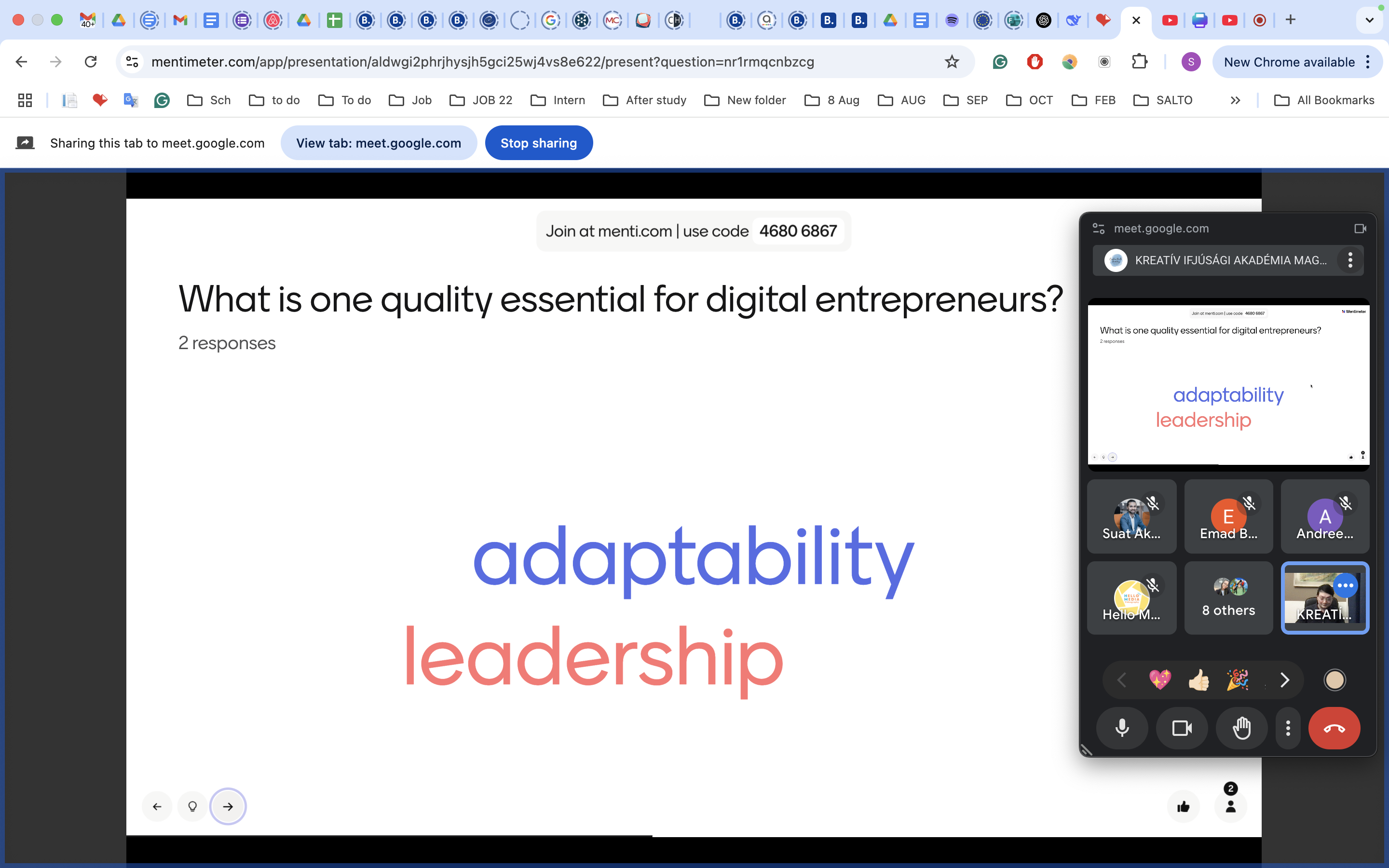Expand hidden bookmarks overflow chevron
Image resolution: width=1389 pixels, height=868 pixels.
coord(1235,100)
